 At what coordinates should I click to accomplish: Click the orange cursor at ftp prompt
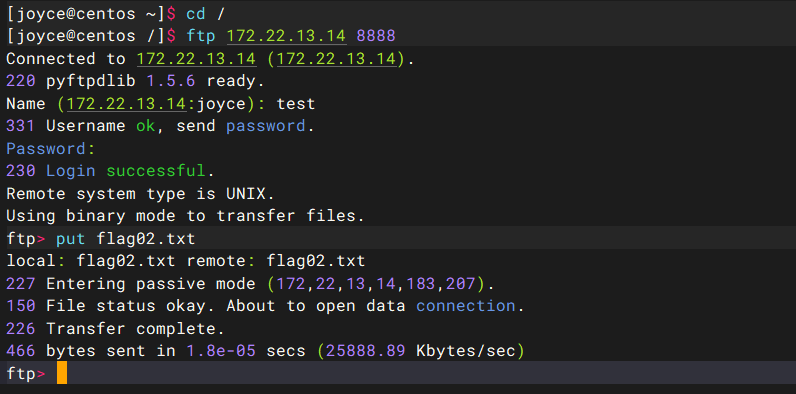point(61,373)
